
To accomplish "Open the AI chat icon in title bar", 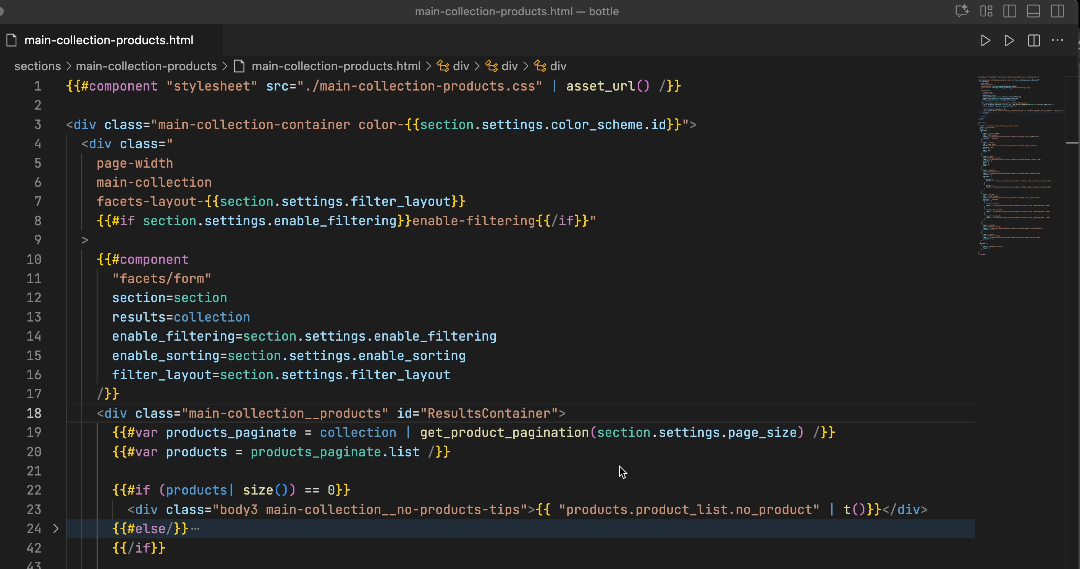I will coord(963,11).
